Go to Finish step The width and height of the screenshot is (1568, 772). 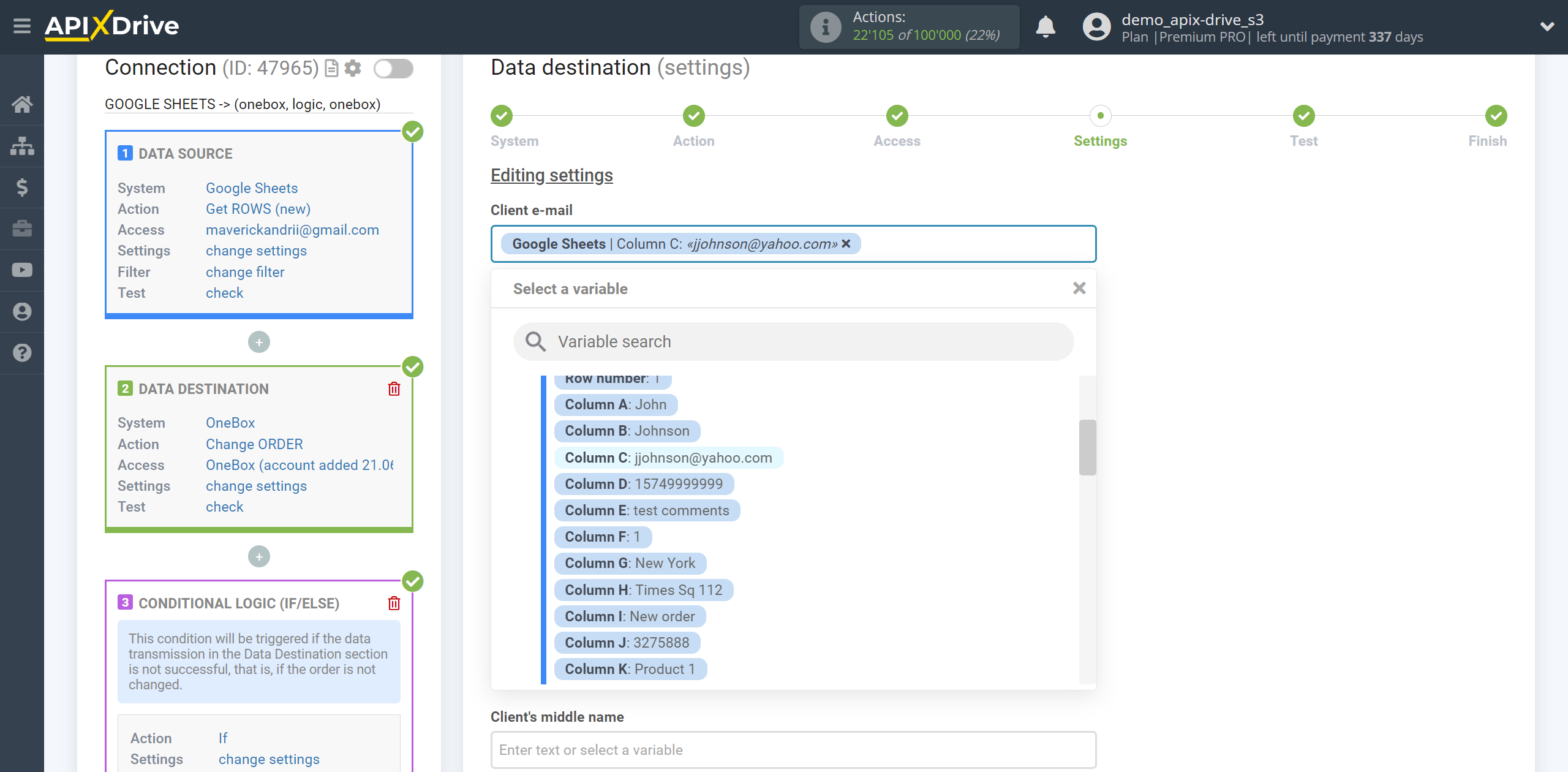coord(1496,116)
